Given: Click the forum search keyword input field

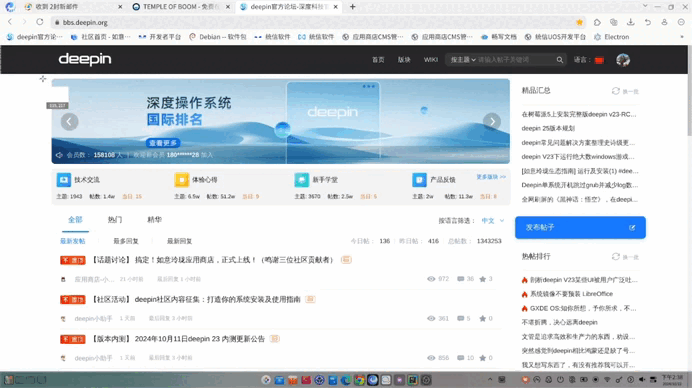Looking at the screenshot, I should [515, 60].
